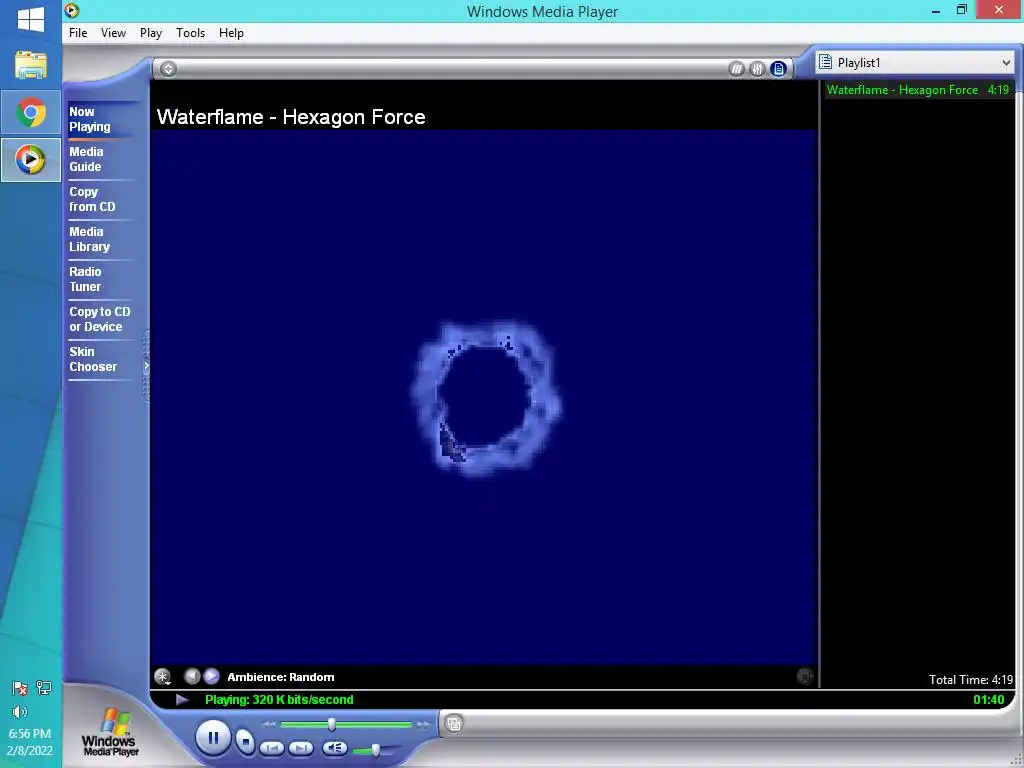1024x768 pixels.
Task: Open File Explorer from the taskbar
Action: tap(31, 65)
